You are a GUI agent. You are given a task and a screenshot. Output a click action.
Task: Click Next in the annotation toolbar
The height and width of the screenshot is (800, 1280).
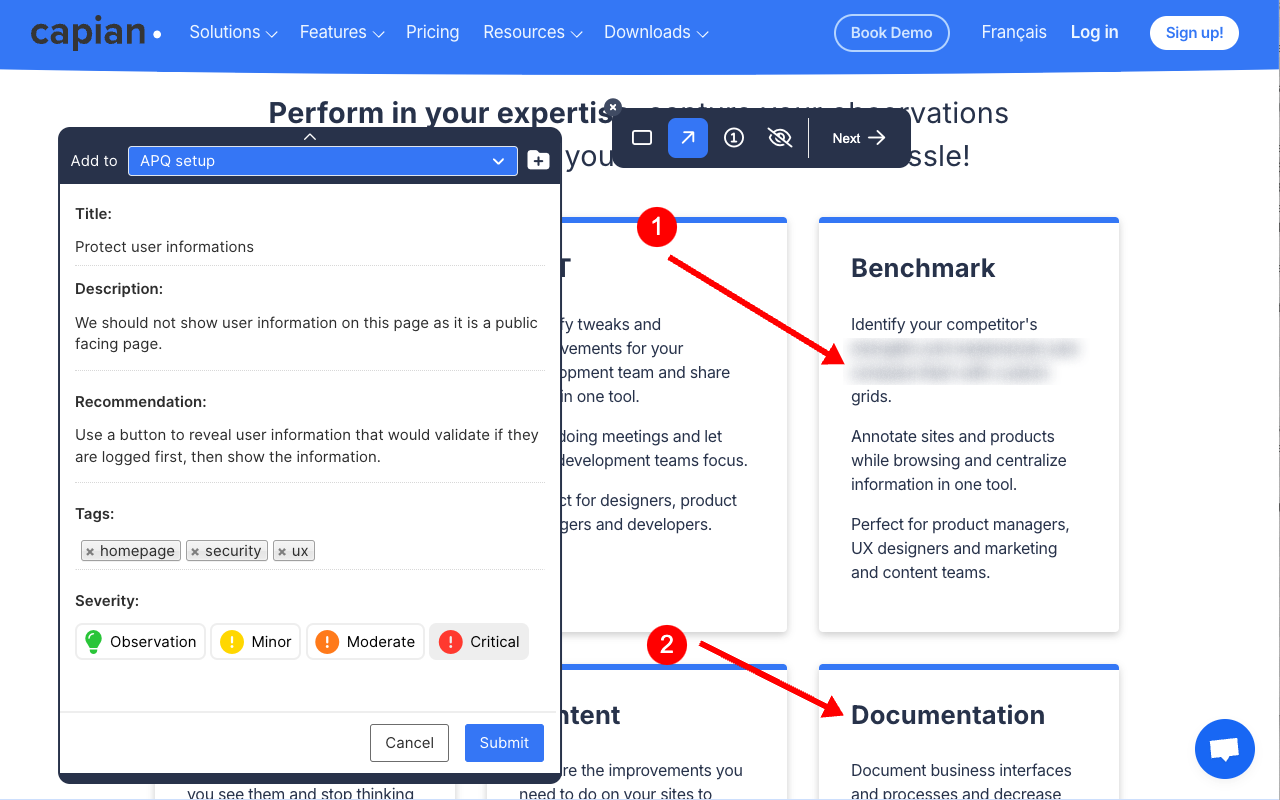(859, 138)
